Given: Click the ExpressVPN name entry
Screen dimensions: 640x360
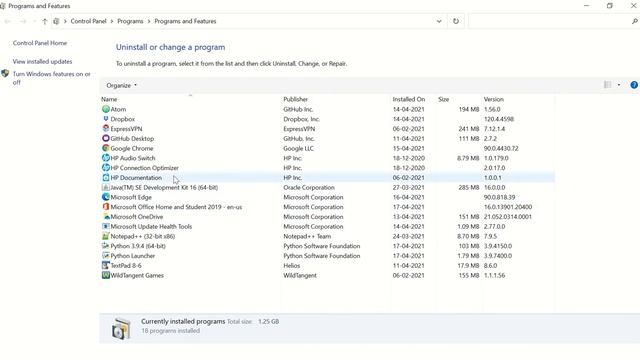Looking at the screenshot, I should (x=127, y=129).
